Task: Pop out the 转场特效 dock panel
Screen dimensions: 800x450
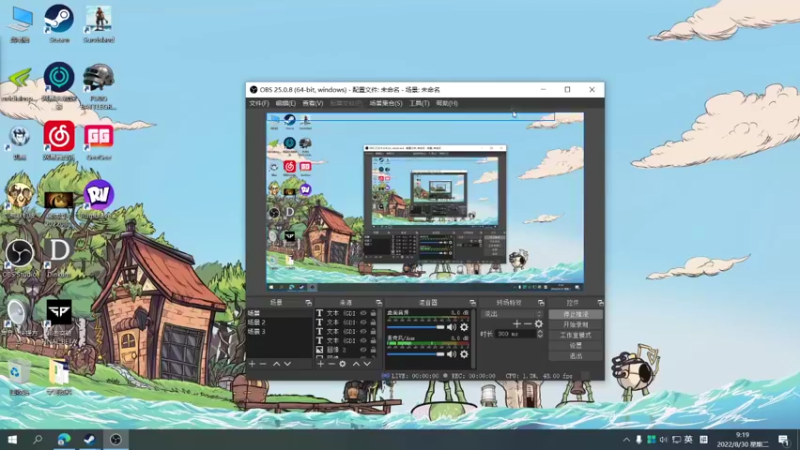Action: (541, 303)
